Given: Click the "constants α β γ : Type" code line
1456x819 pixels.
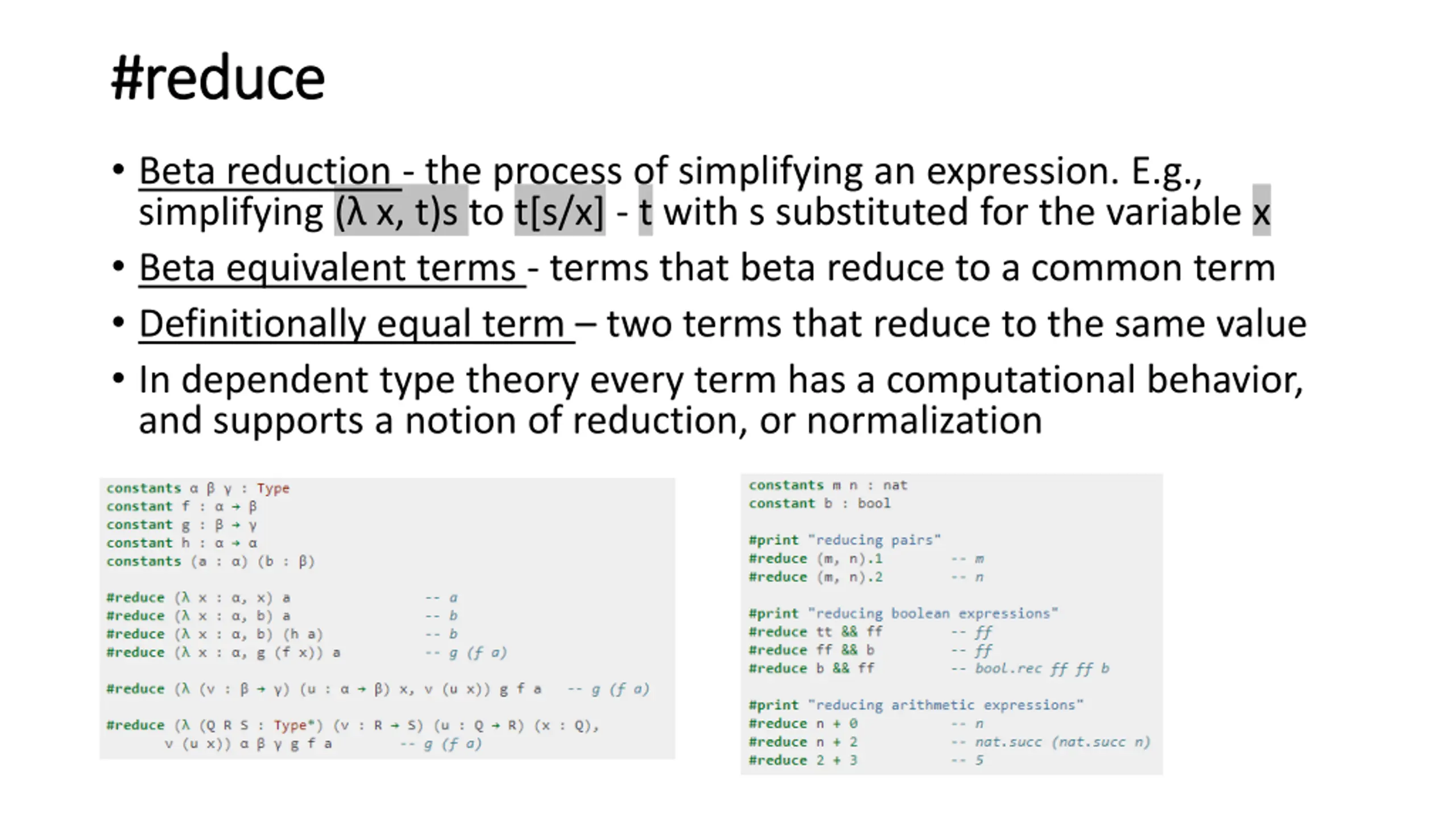Looking at the screenshot, I should point(197,489).
